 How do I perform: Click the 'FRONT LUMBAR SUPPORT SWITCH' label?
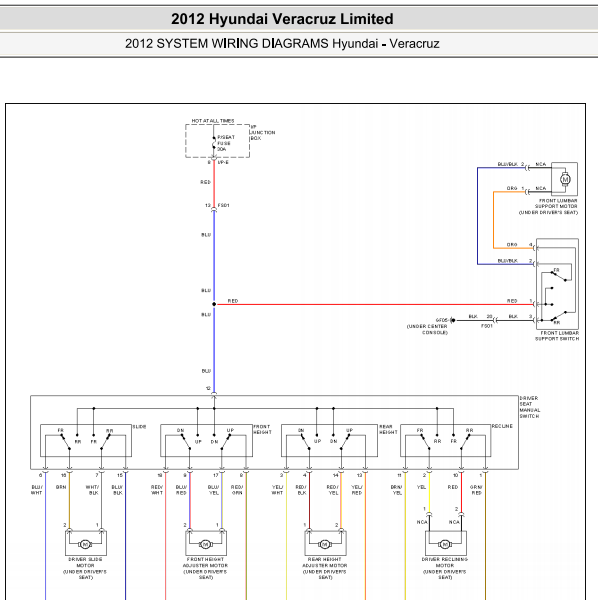[557, 336]
